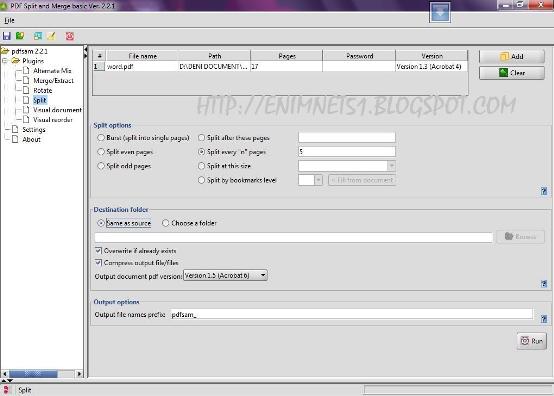554x396 pixels.
Task: Click the Split after these pages input field
Action: pyautogui.click(x=347, y=137)
